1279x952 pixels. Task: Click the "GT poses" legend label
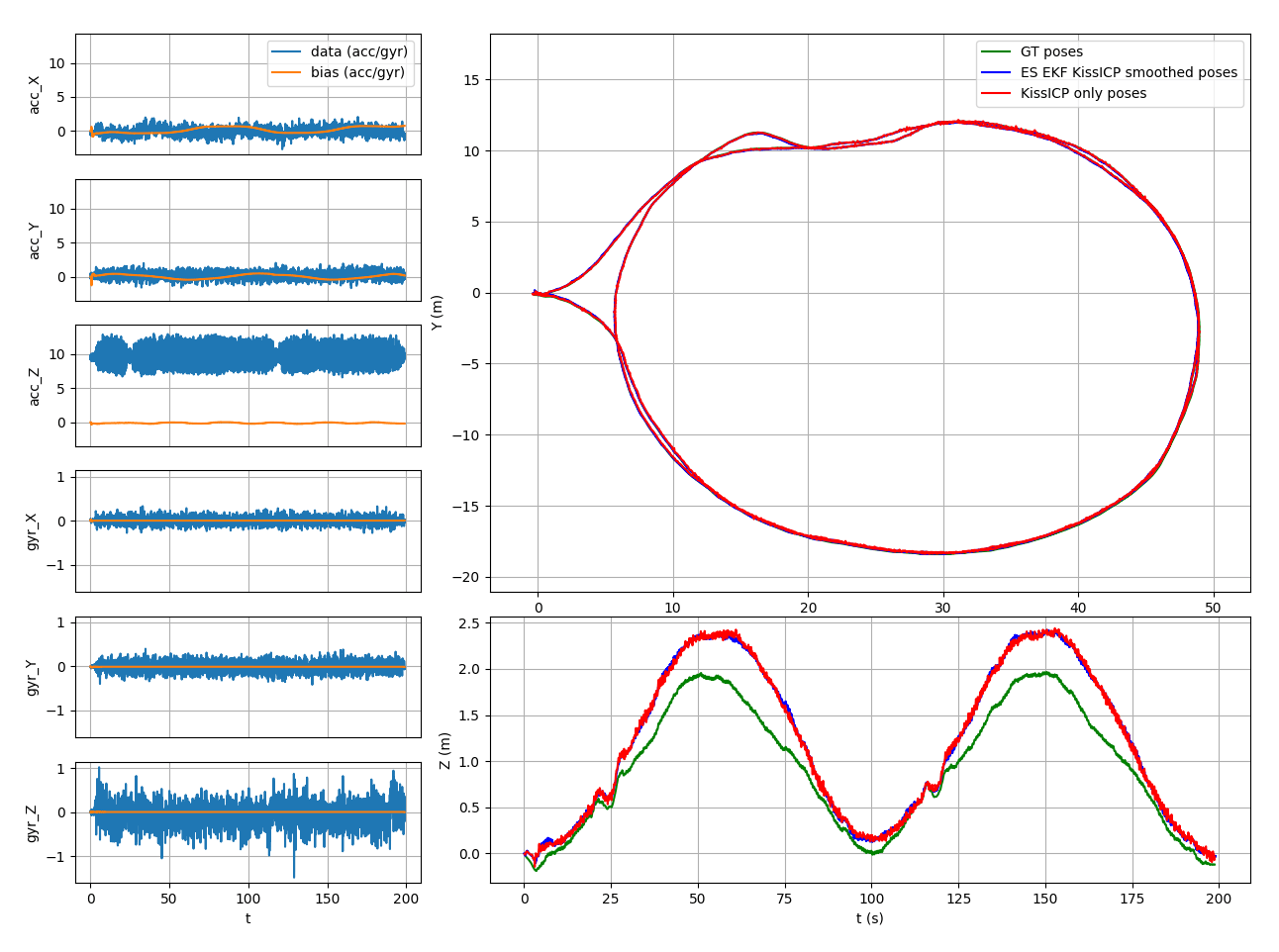coord(1051,51)
